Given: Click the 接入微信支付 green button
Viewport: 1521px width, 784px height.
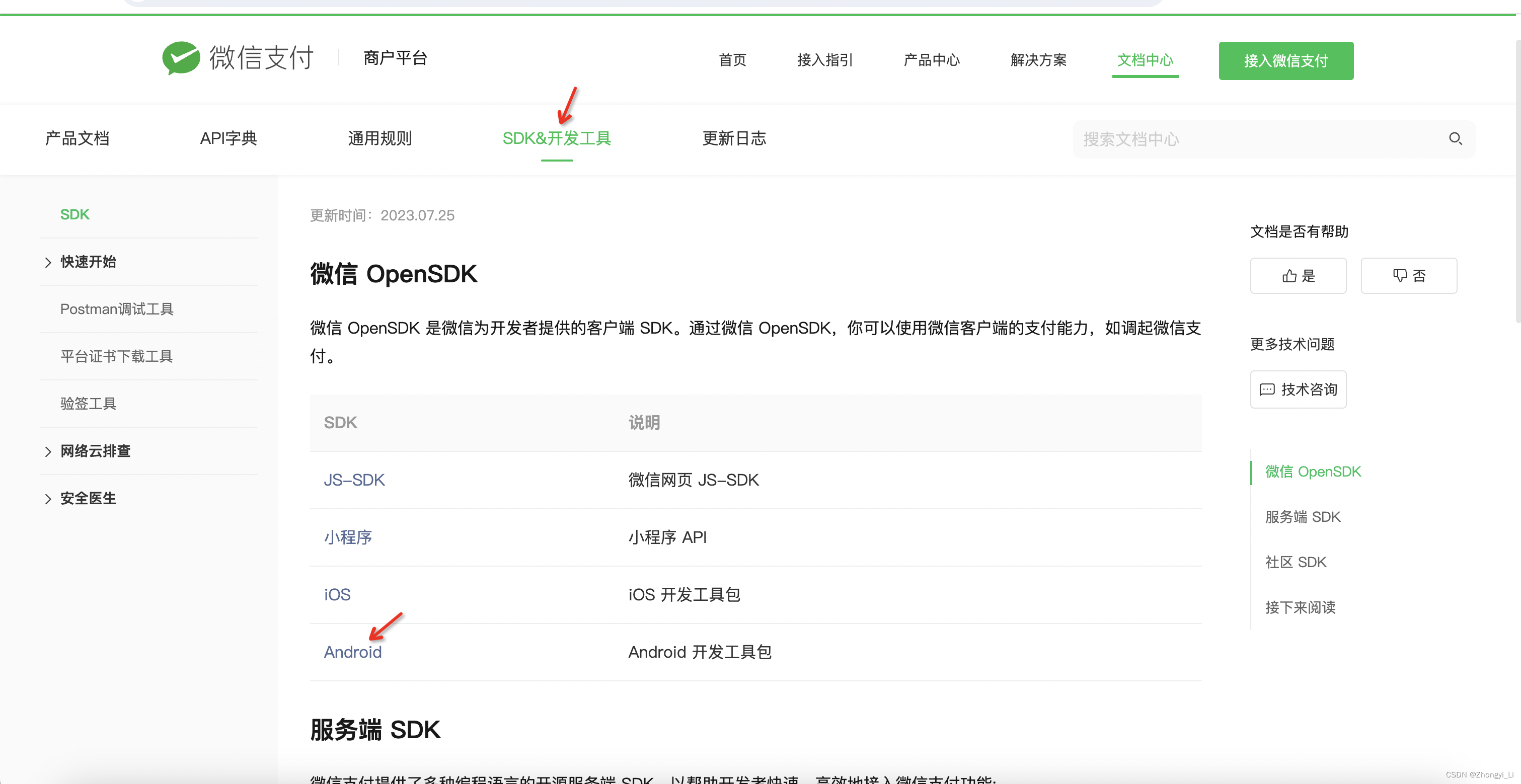Looking at the screenshot, I should (1285, 61).
